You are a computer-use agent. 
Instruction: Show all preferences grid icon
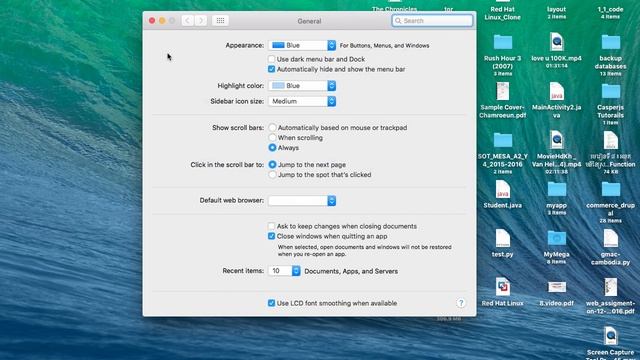220,21
